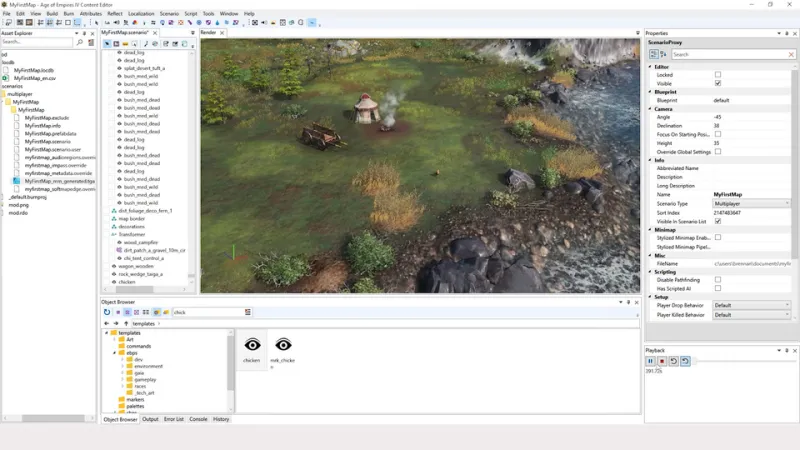The height and width of the screenshot is (450, 800).
Task: Switch to the Error List tab
Action: (173, 419)
